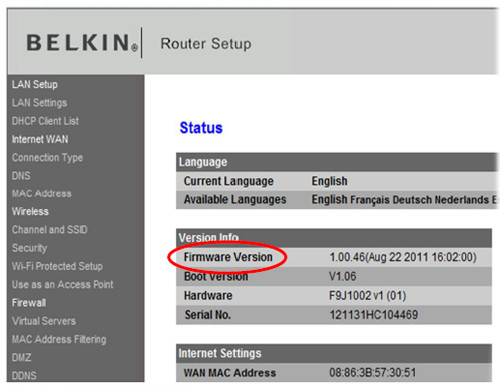Open DHCP Client List
This screenshot has height=389, width=500.
[x=45, y=121]
